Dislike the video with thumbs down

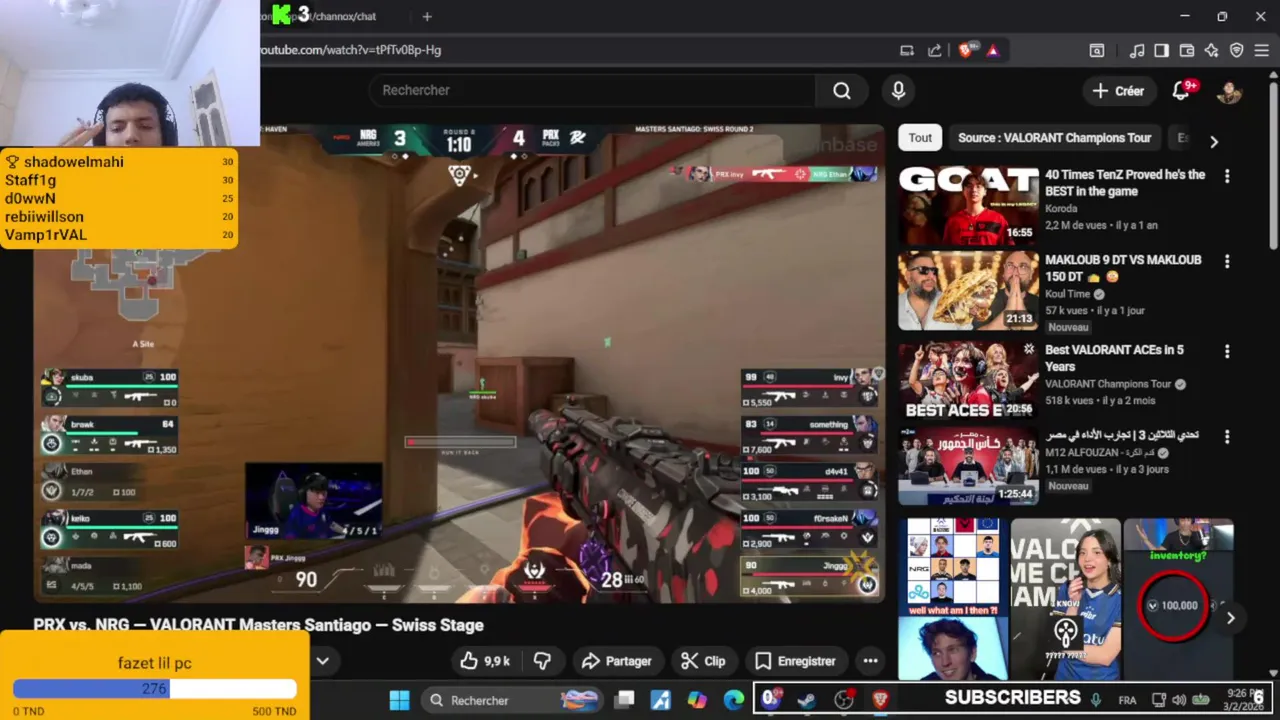click(x=543, y=661)
